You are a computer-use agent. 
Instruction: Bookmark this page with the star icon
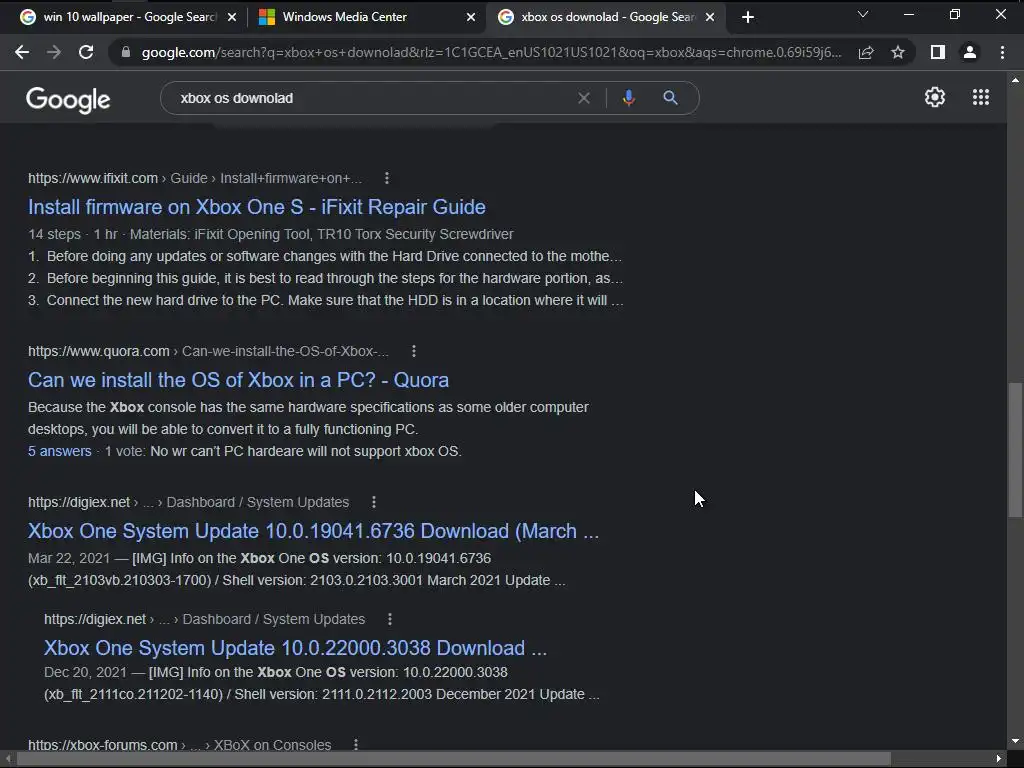pyautogui.click(x=898, y=52)
